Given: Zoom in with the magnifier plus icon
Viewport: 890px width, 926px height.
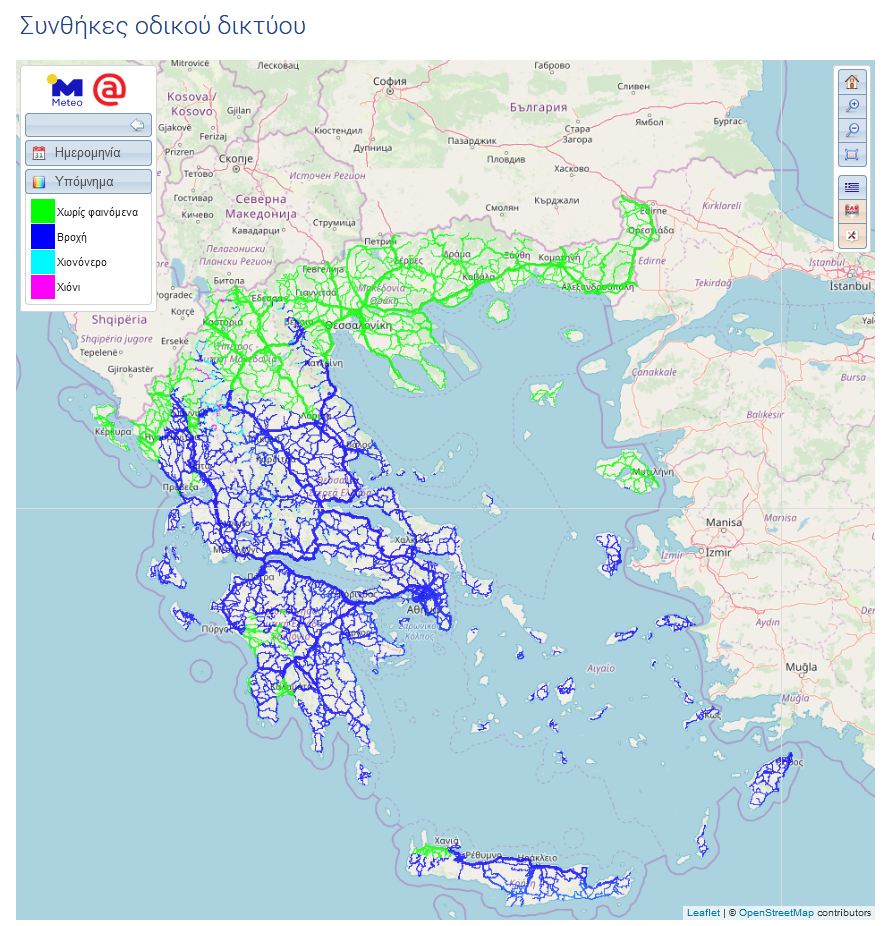Looking at the screenshot, I should point(852,106).
